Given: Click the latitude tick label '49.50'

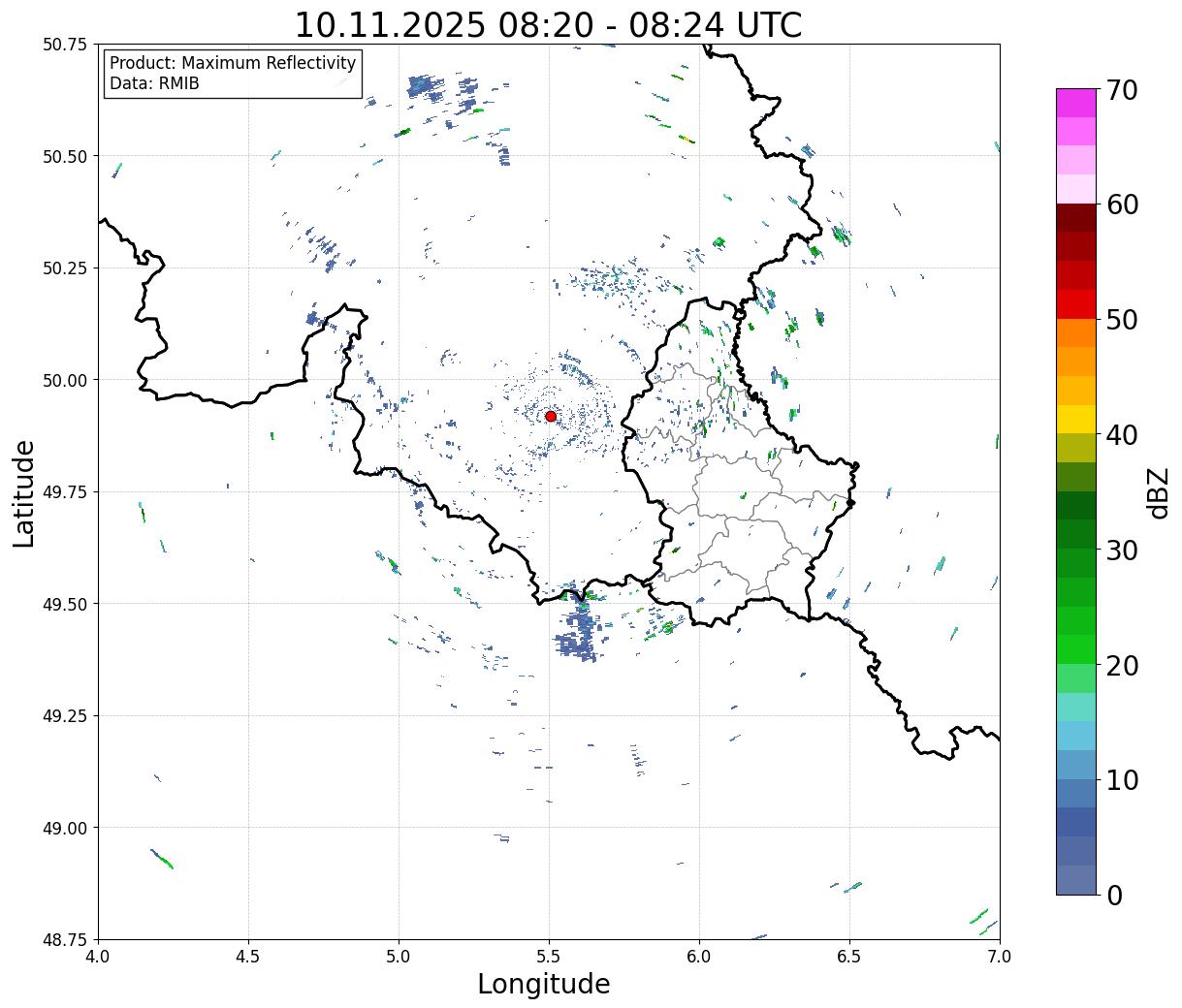Looking at the screenshot, I should click(66, 604).
